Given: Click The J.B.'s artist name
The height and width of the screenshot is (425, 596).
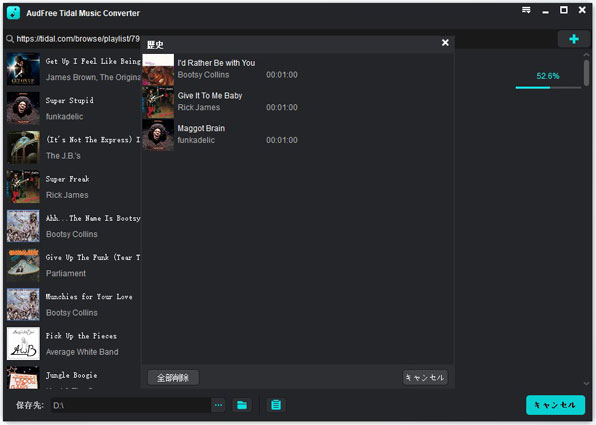Looking at the screenshot, I should (63, 156).
